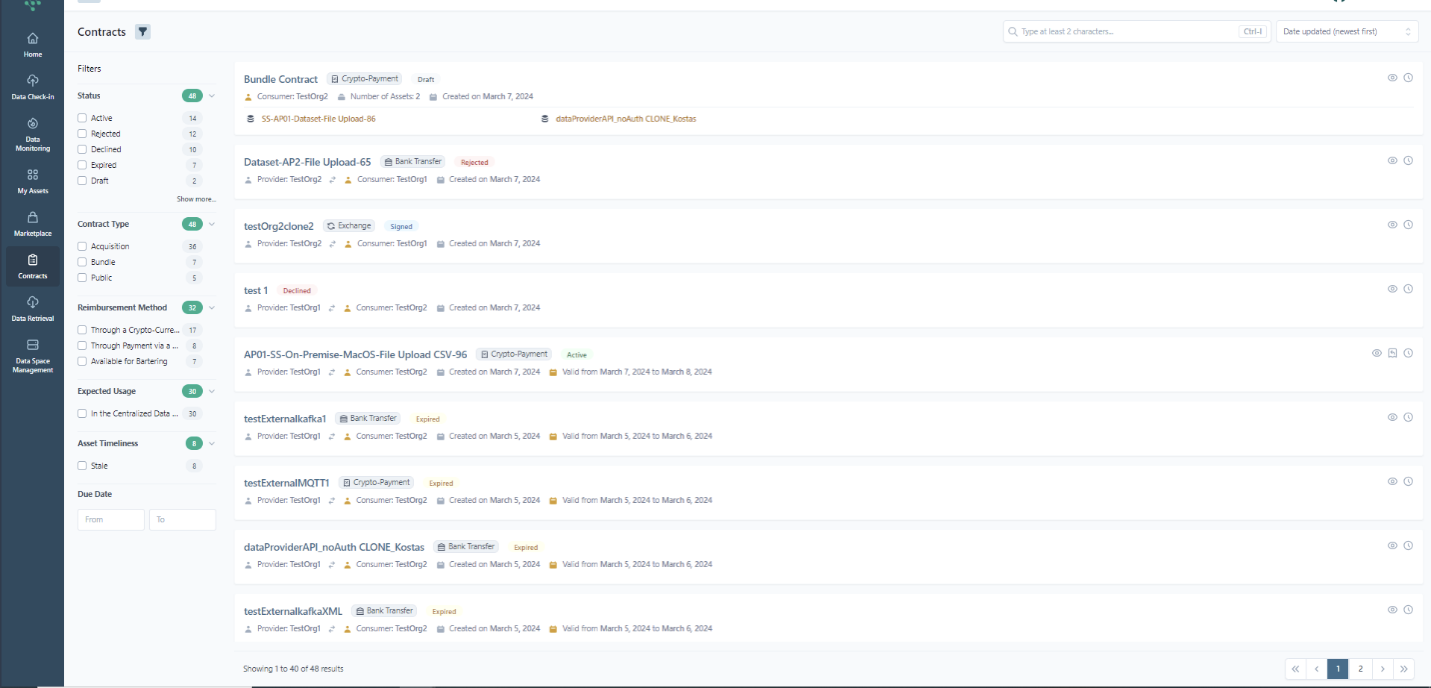Collapse the Reimbursement Method filter section
The height and width of the screenshot is (688, 1431).
212,308
